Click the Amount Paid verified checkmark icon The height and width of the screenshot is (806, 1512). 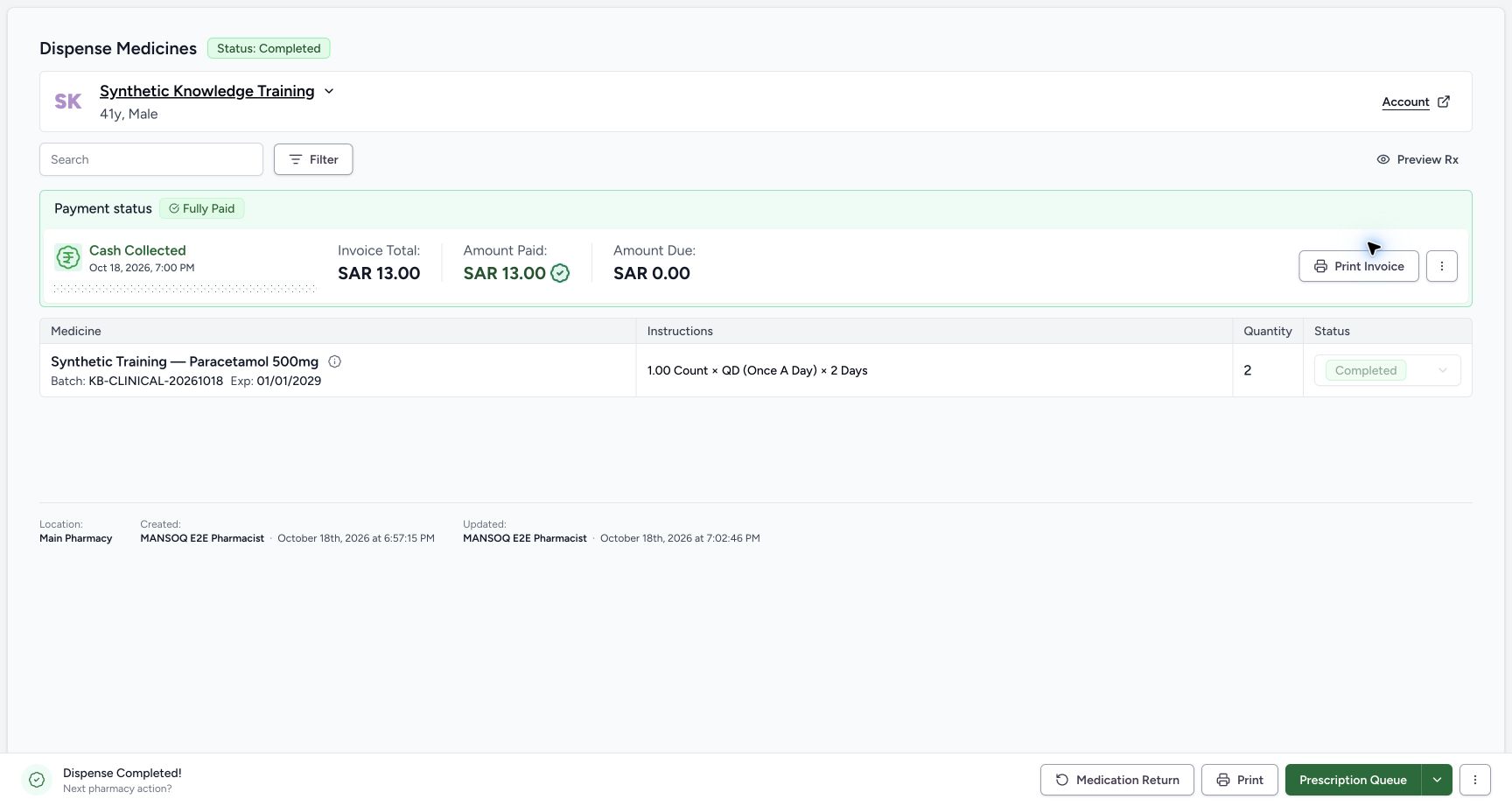[560, 273]
